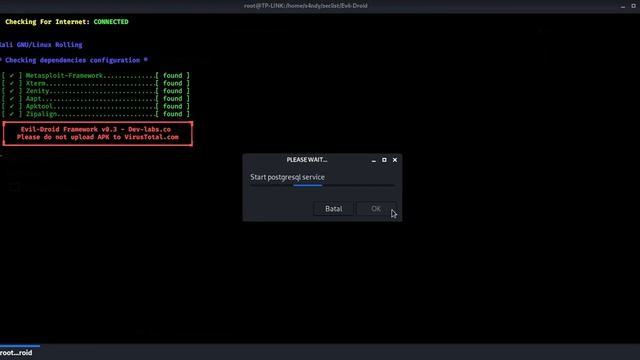Click the Zipalign dependency row
Screen dimensions: 640x360
[x=96, y=114]
